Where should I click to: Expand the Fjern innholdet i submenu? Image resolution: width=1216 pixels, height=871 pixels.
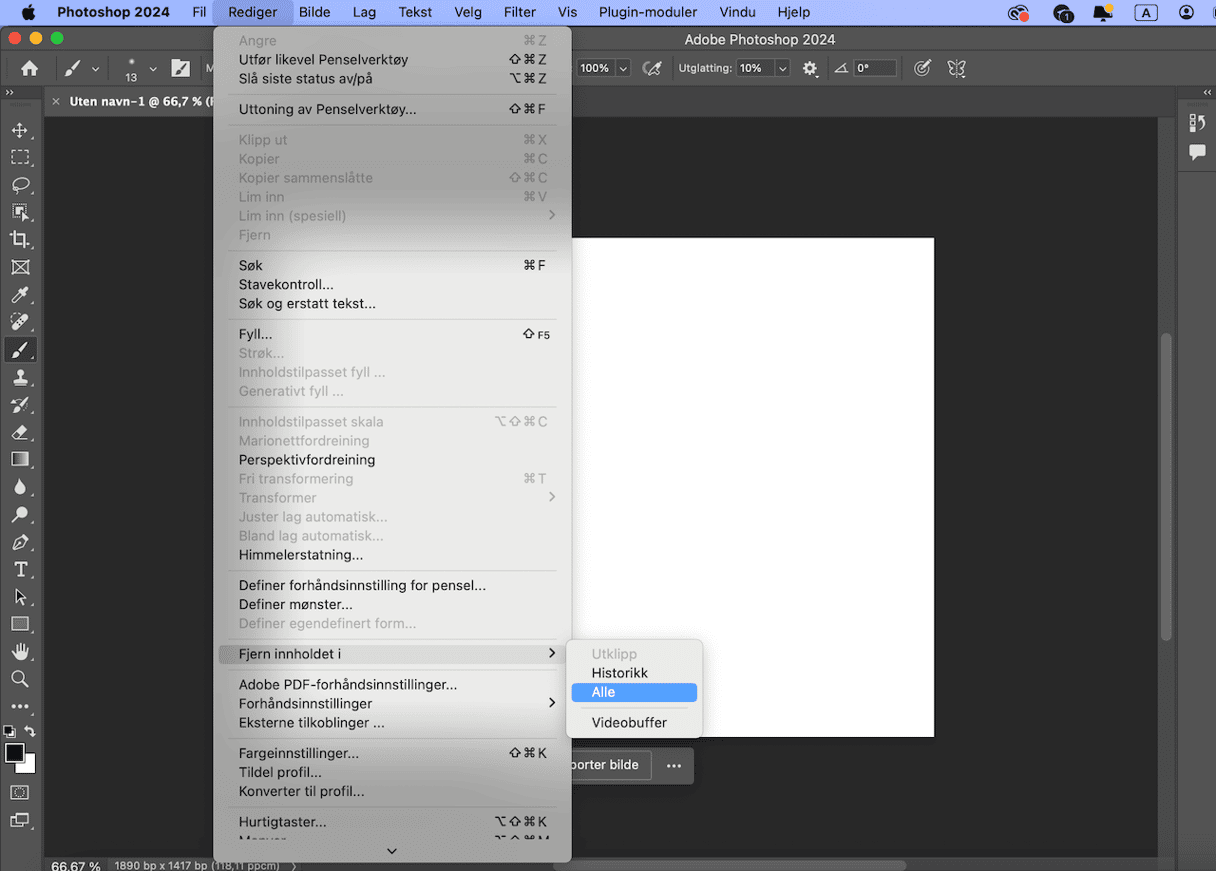click(392, 654)
